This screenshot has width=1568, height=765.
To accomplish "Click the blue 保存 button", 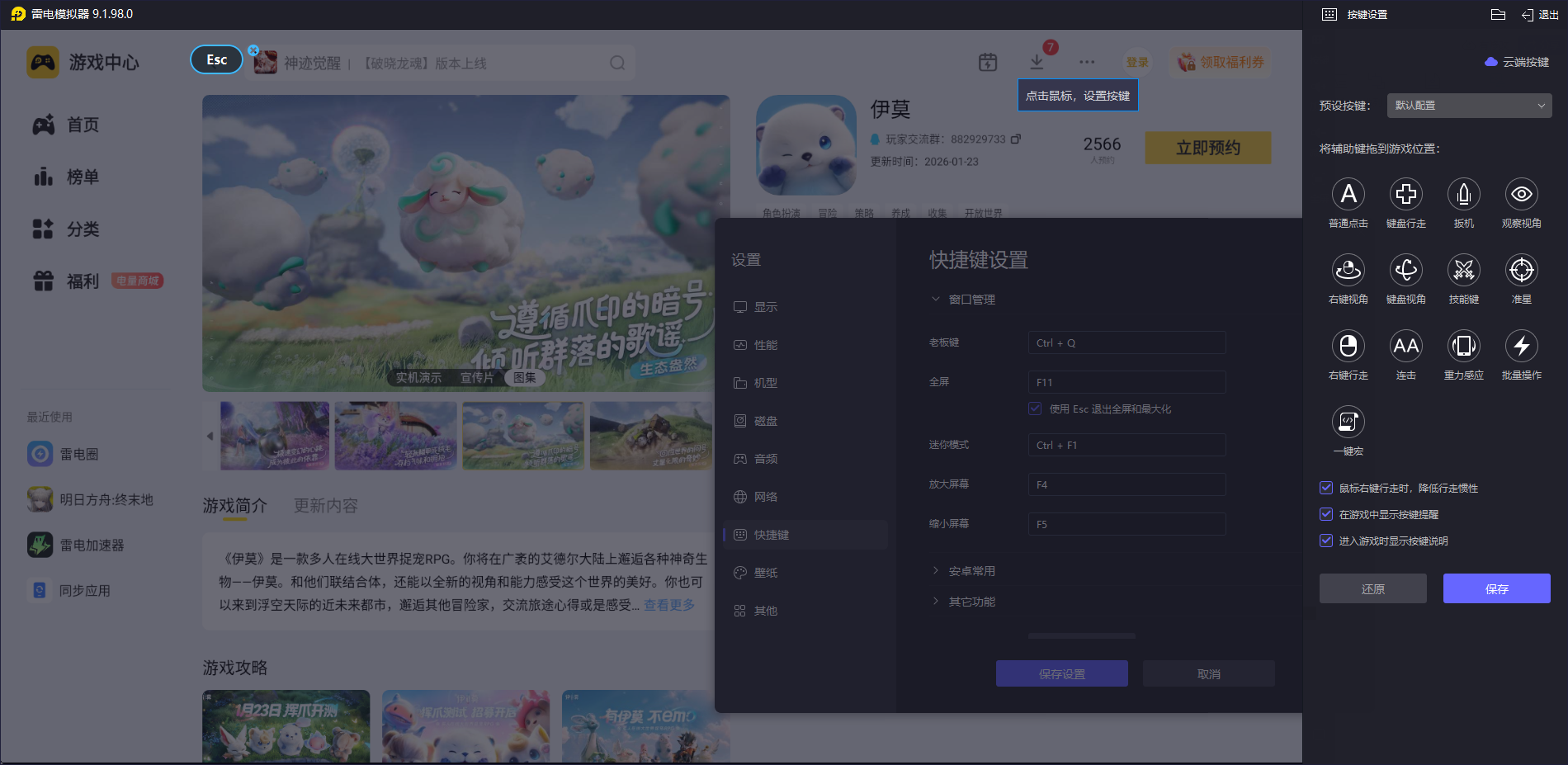I will [1496, 588].
